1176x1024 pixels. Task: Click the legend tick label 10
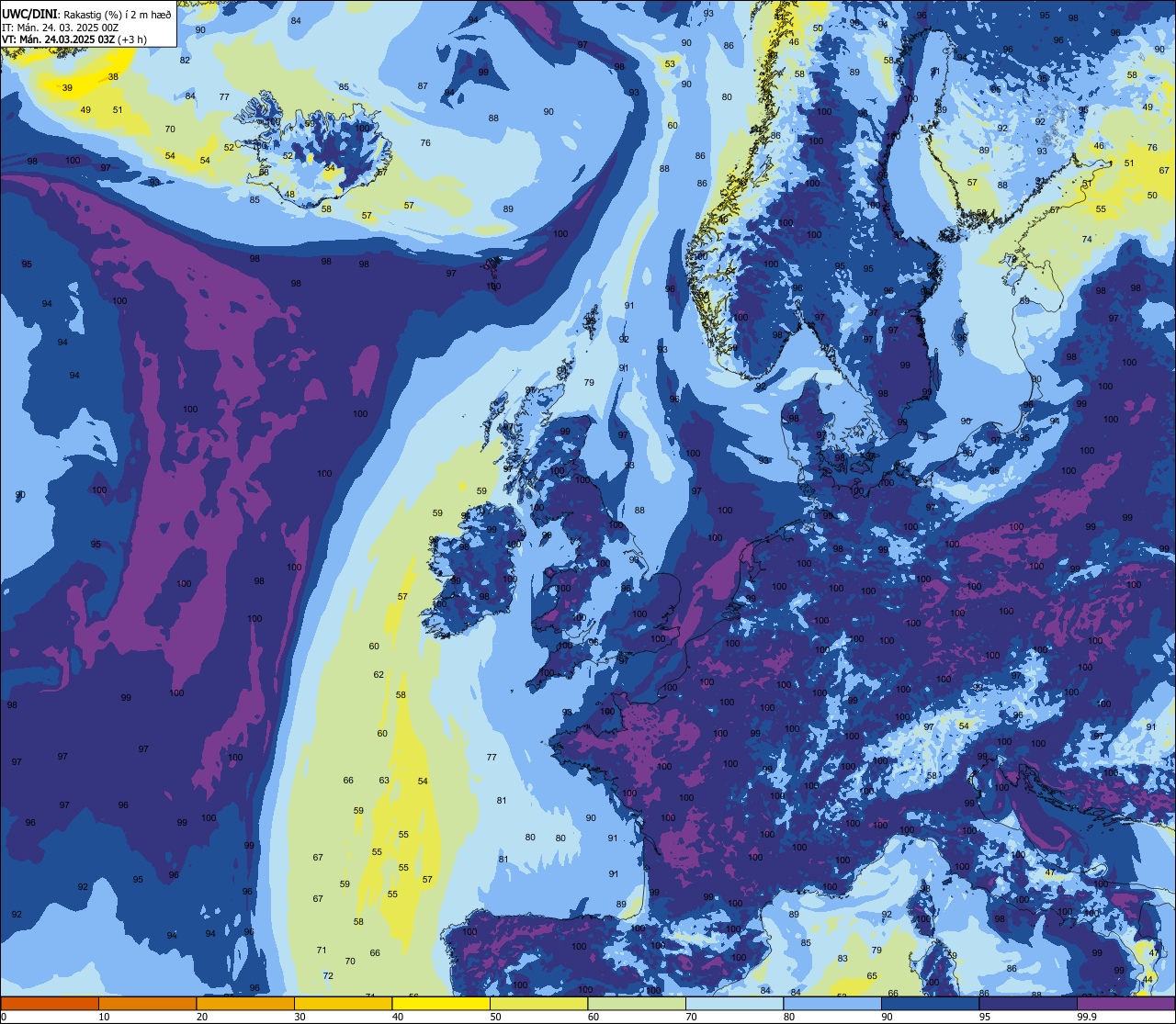coord(104,1017)
